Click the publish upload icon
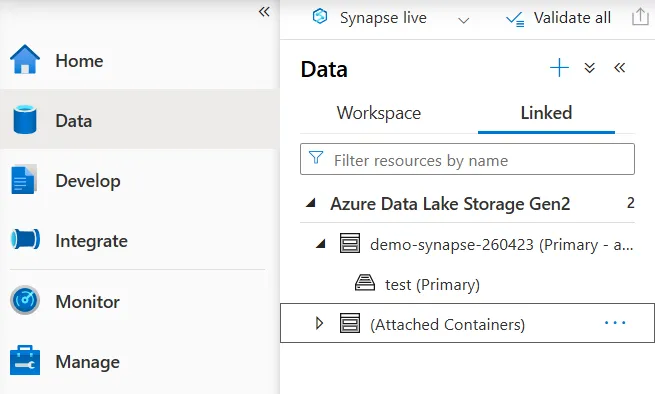655x394 pixels. click(640, 17)
